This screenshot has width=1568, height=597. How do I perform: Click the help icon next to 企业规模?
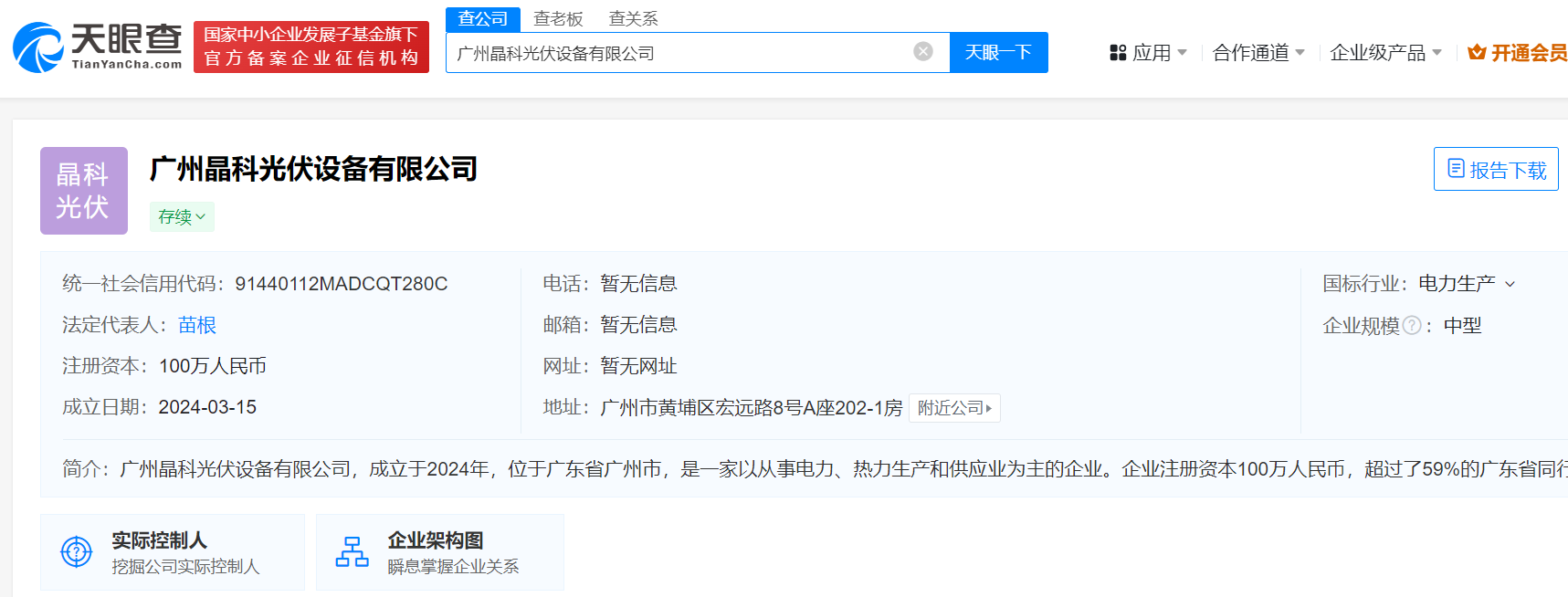point(1411,326)
